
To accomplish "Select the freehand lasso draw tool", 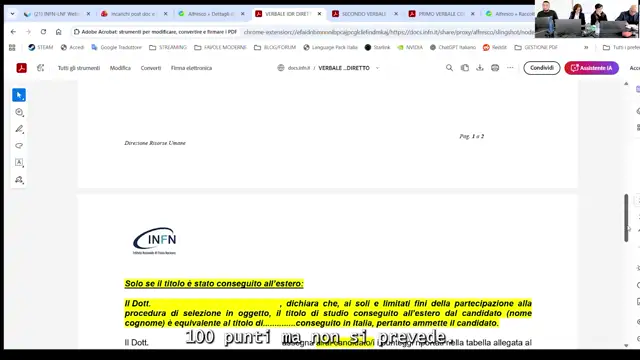I will click(x=19, y=146).
